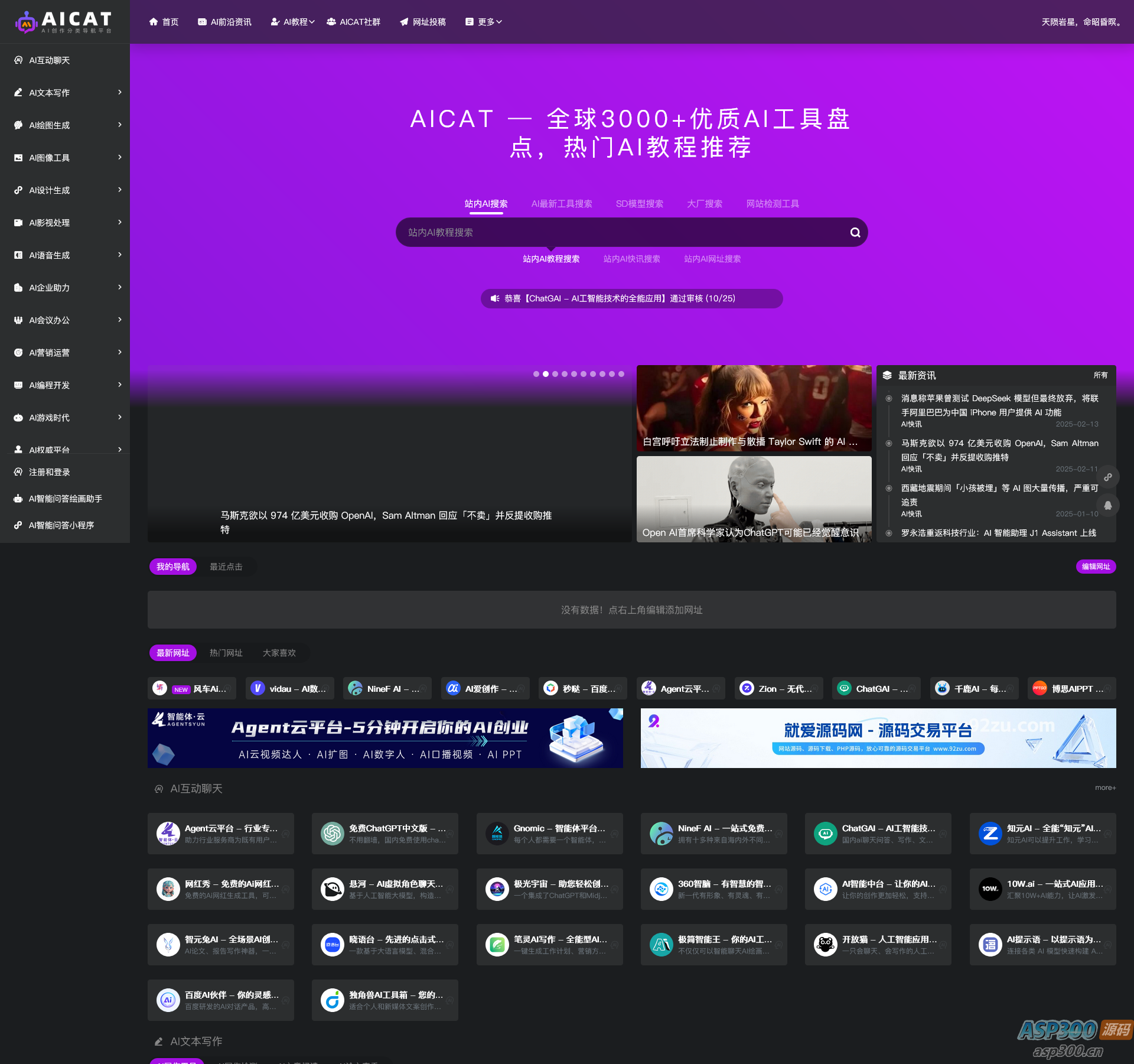Select the 站内AI网址搜索 search option
Image resolution: width=1134 pixels, height=1064 pixels.
click(712, 259)
